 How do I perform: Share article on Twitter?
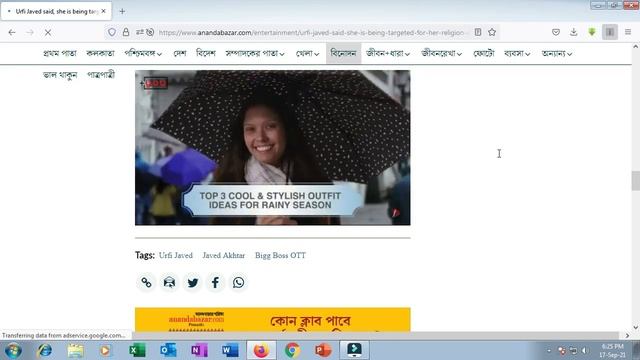[x=192, y=282]
